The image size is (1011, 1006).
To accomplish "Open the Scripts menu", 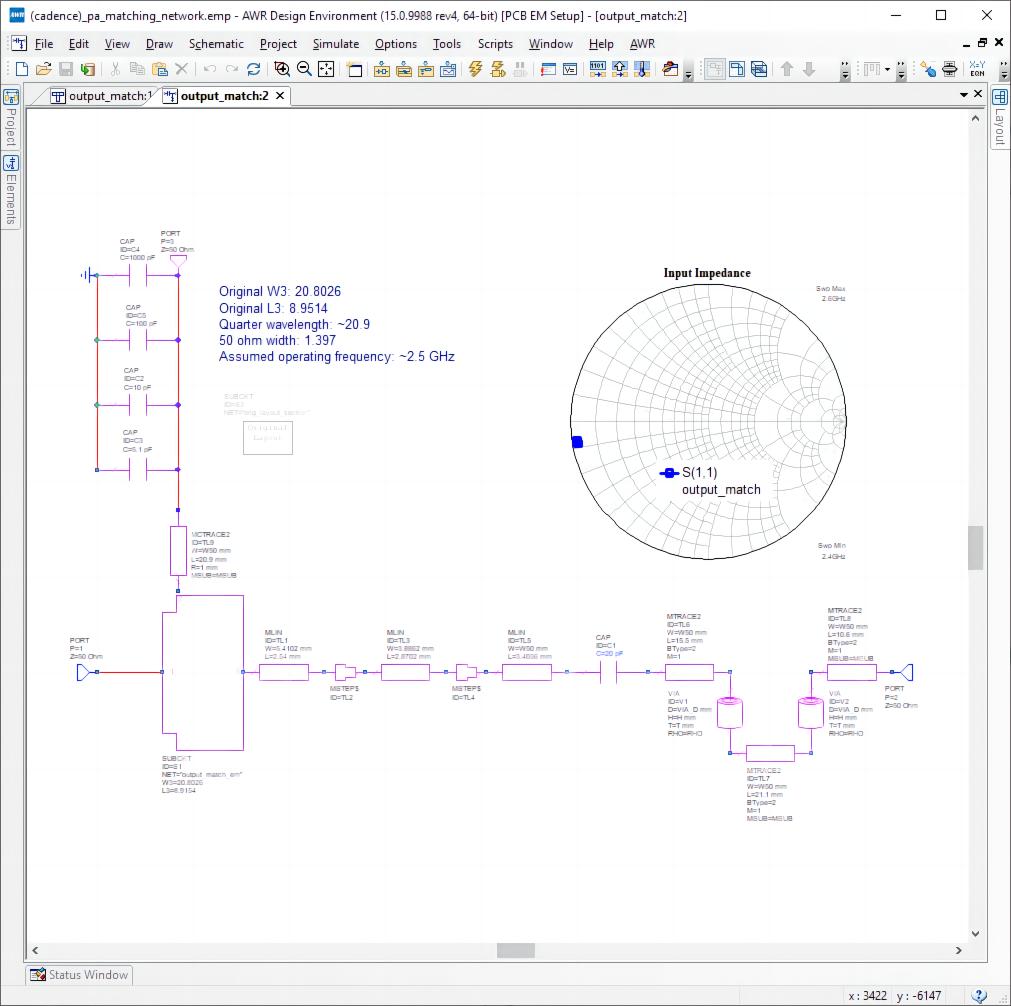I will coord(495,44).
